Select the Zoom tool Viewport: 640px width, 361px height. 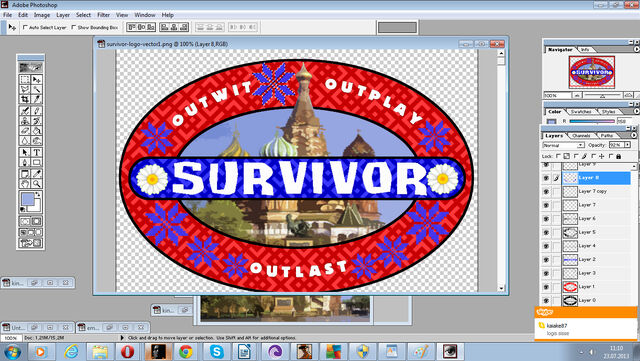[36, 184]
